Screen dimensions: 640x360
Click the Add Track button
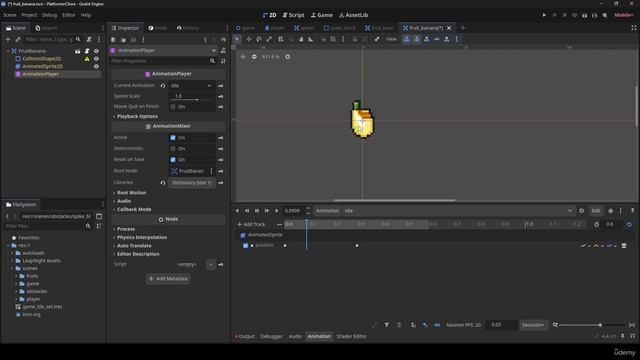point(251,224)
